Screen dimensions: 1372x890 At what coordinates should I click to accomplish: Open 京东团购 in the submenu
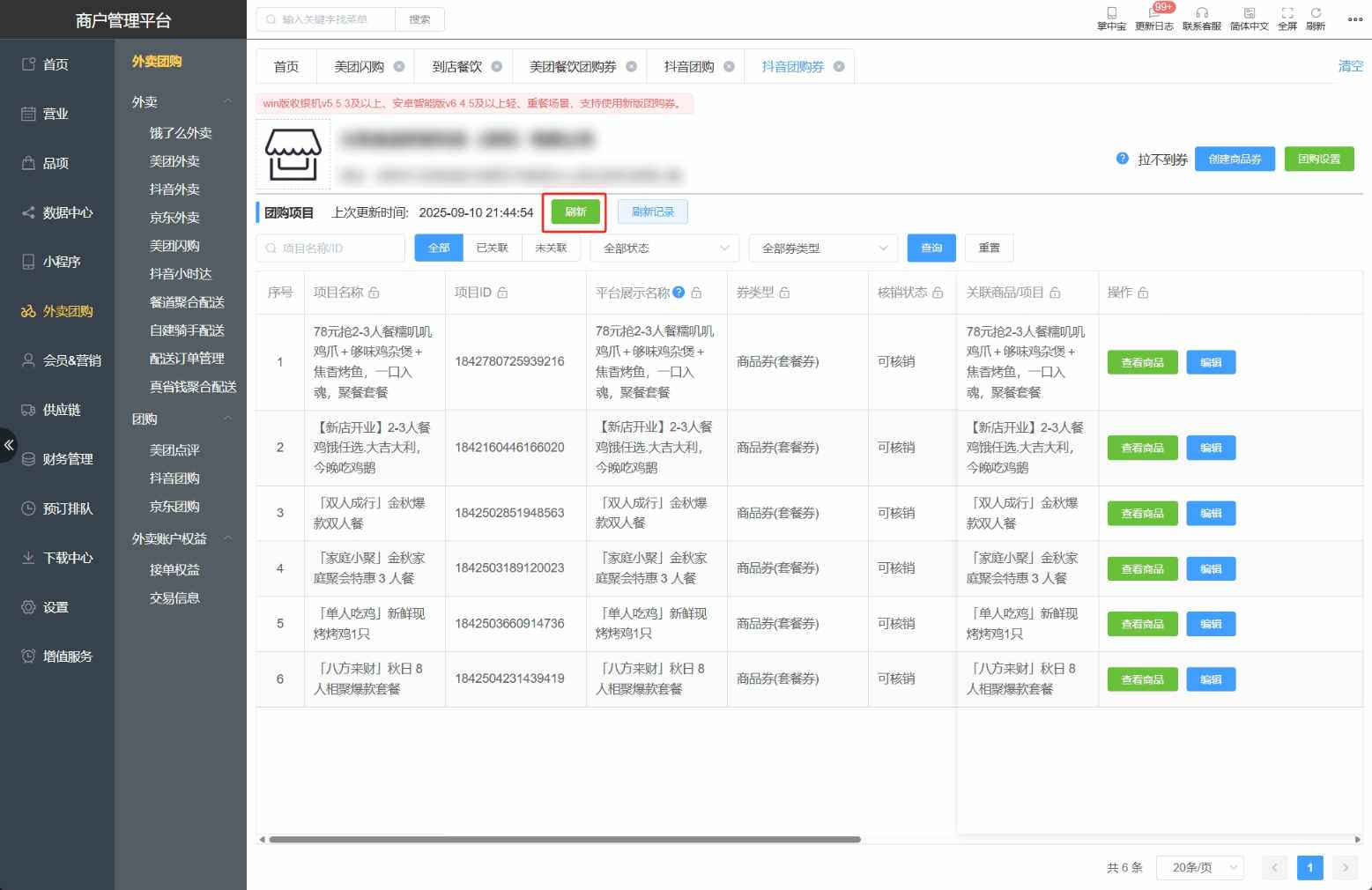pos(174,507)
